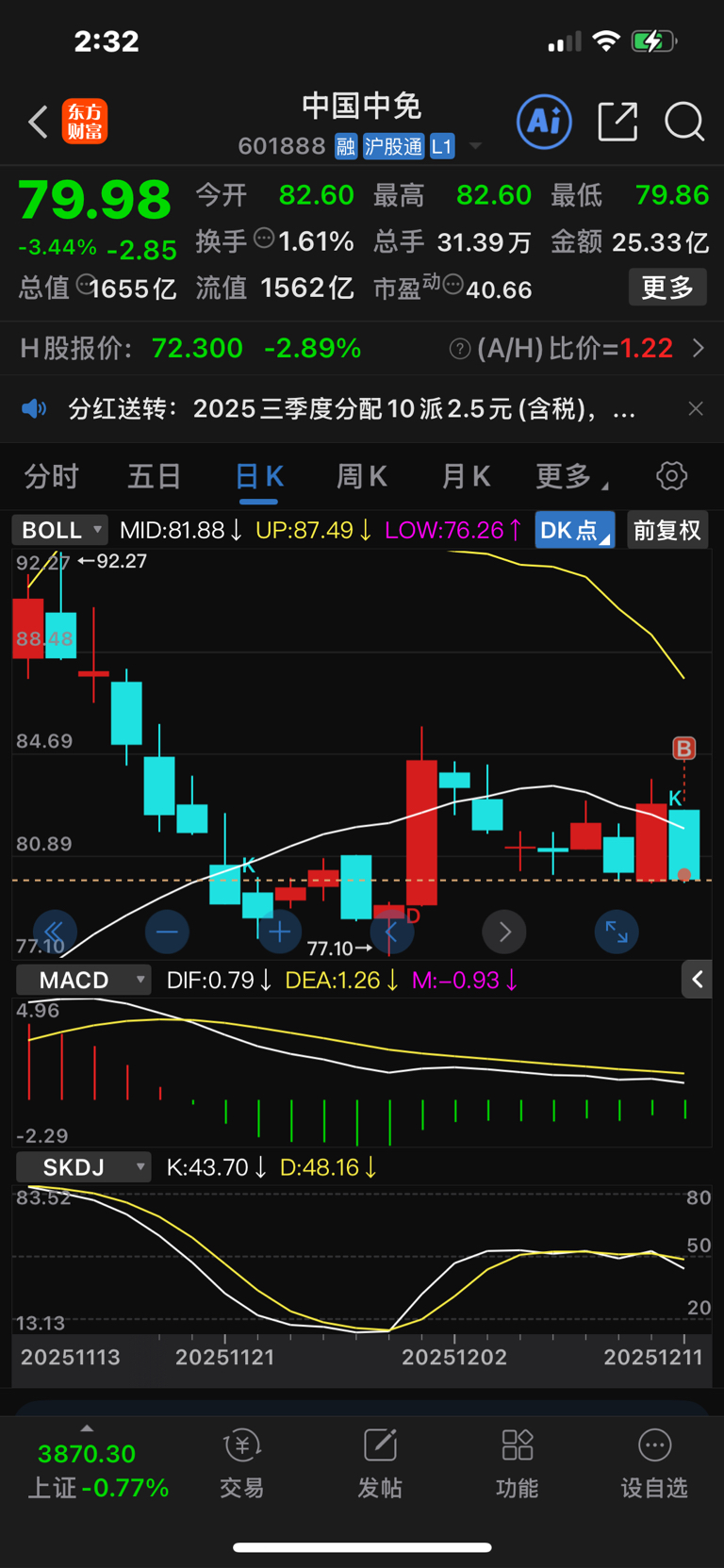The height and width of the screenshot is (1568, 724).
Task: Open the search magnifier icon
Action: point(684,122)
